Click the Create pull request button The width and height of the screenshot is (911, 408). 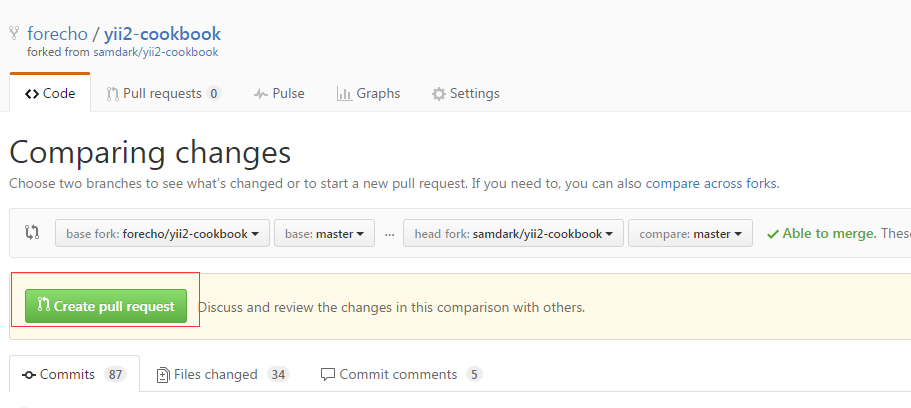click(106, 306)
